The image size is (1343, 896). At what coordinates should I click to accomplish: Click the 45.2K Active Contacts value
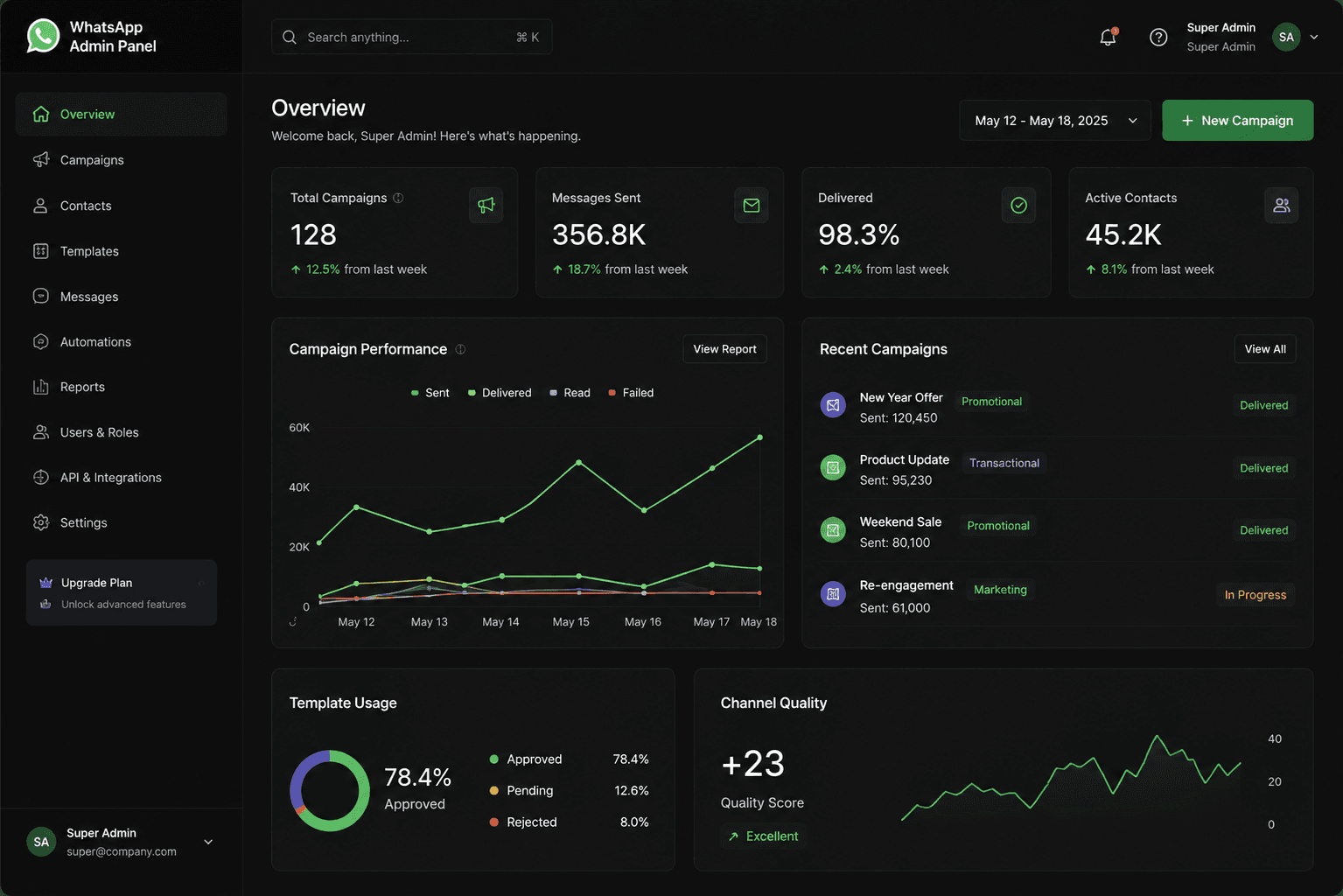(x=1123, y=234)
